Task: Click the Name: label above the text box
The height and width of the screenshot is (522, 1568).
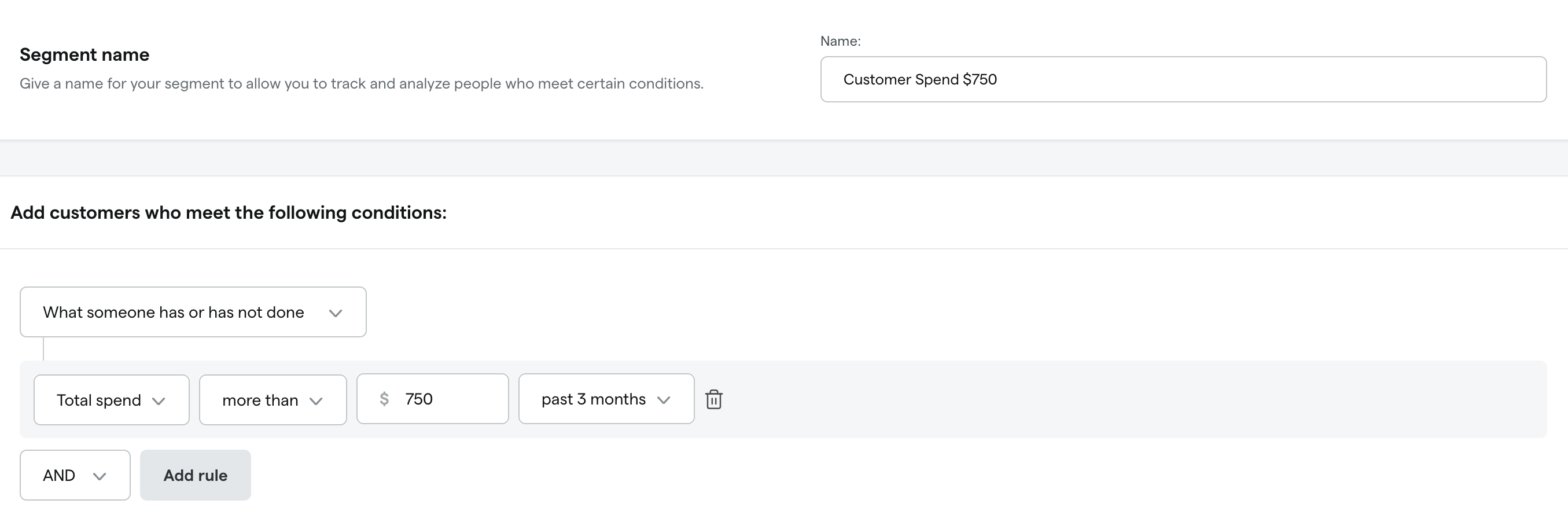Action: [x=841, y=41]
